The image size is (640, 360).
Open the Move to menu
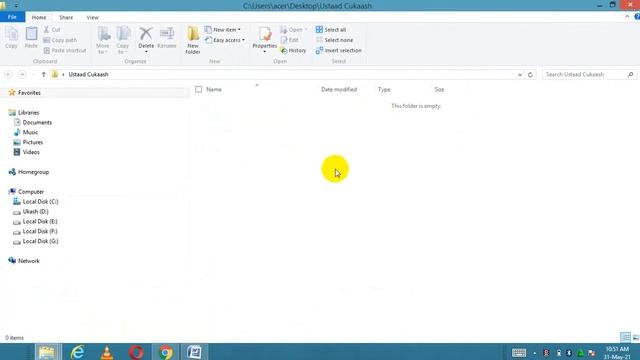[x=103, y=40]
